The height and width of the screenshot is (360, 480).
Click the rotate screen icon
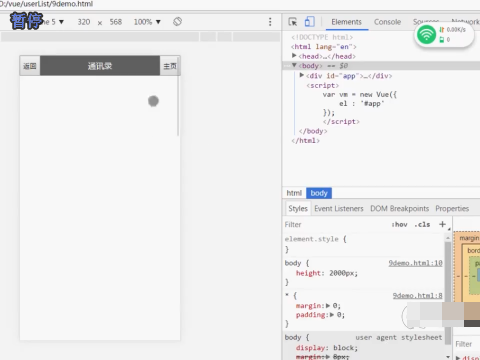[177, 22]
